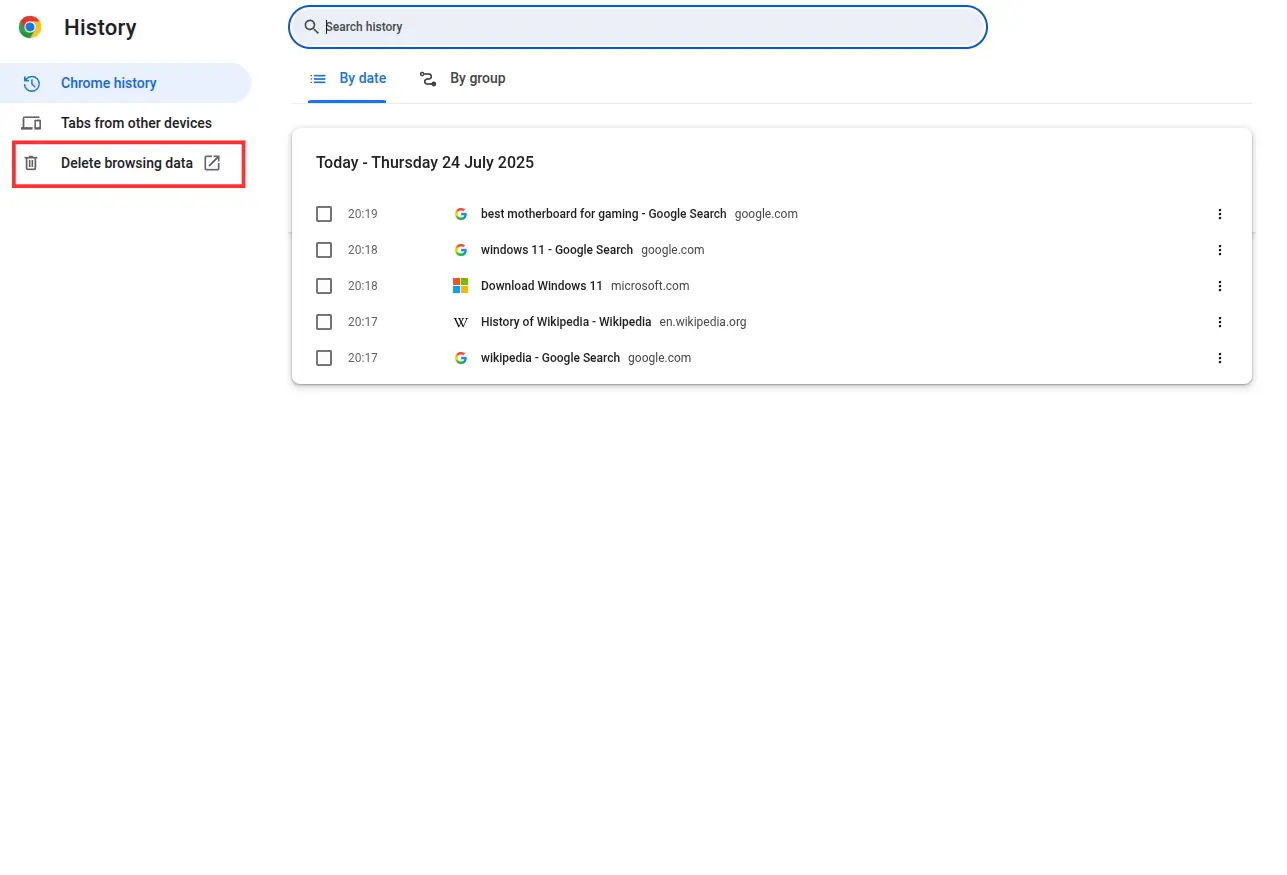Viewport: 1287px width, 875px height.
Task: Click the trash icon beside Delete browsing data
Action: pos(31,163)
